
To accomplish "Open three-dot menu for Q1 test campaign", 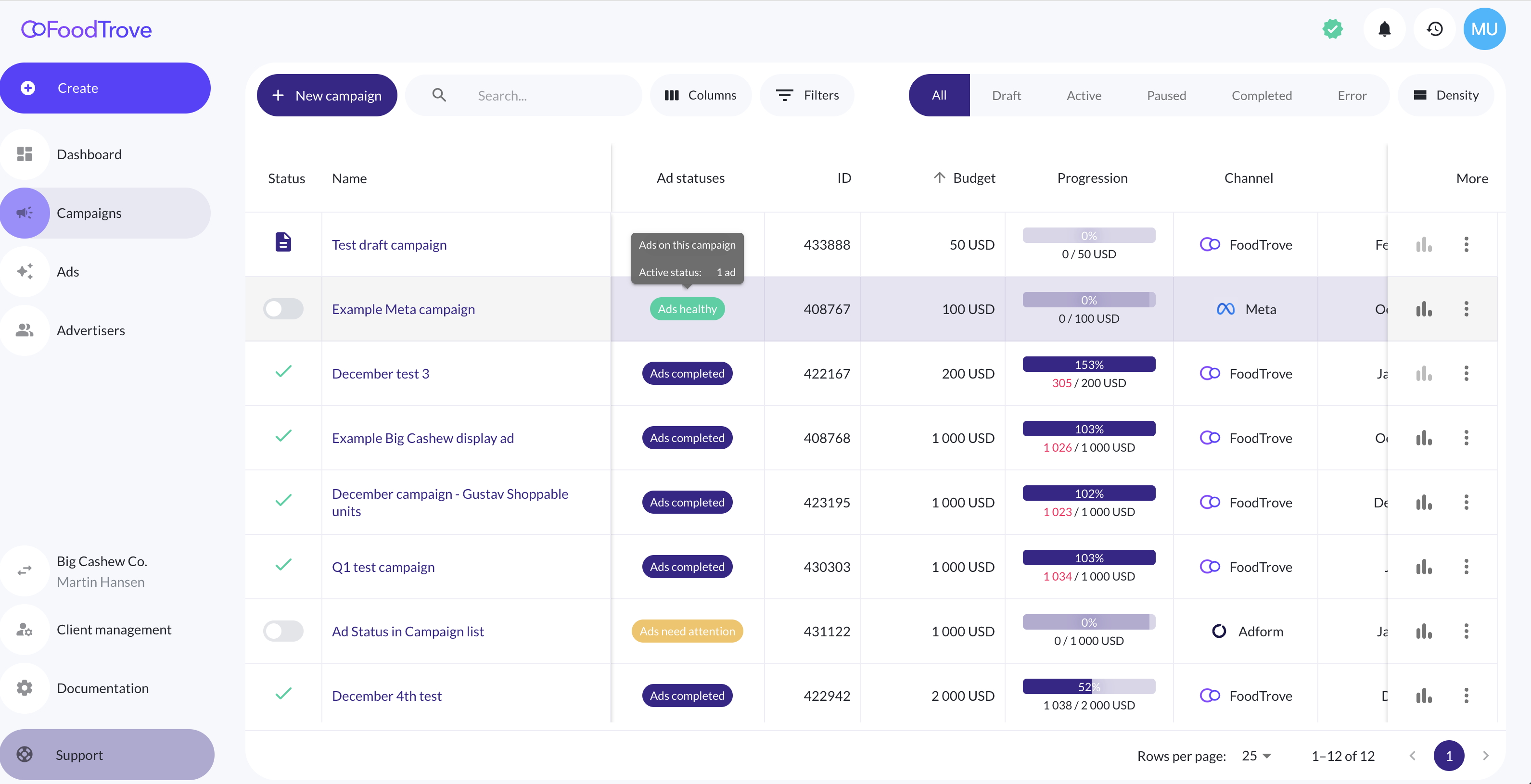I will [x=1466, y=567].
